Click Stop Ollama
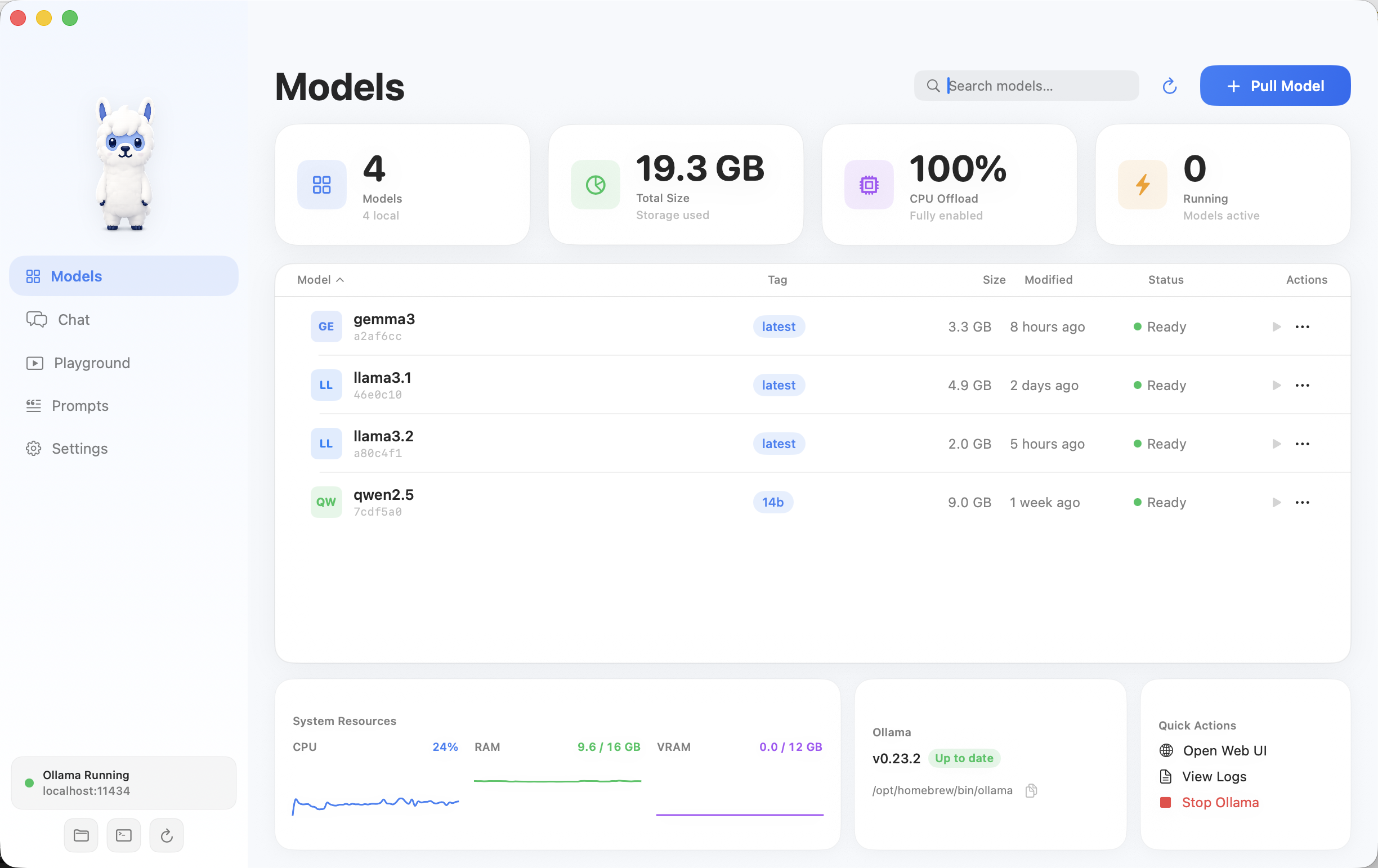Viewport: 1378px width, 868px height. [1209, 802]
